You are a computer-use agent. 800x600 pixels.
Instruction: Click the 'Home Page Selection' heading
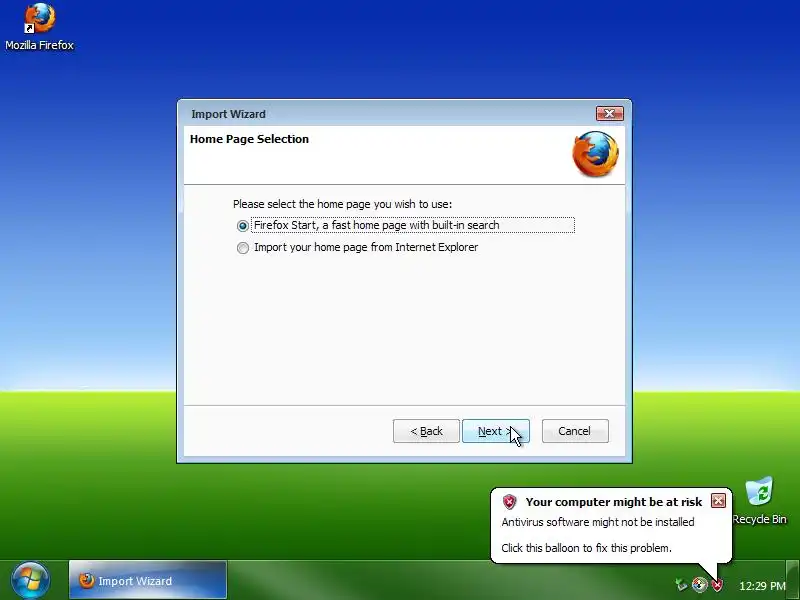coord(249,139)
